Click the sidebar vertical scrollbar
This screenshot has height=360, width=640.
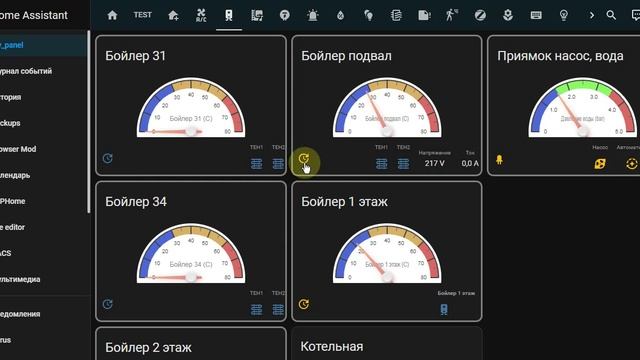89,122
